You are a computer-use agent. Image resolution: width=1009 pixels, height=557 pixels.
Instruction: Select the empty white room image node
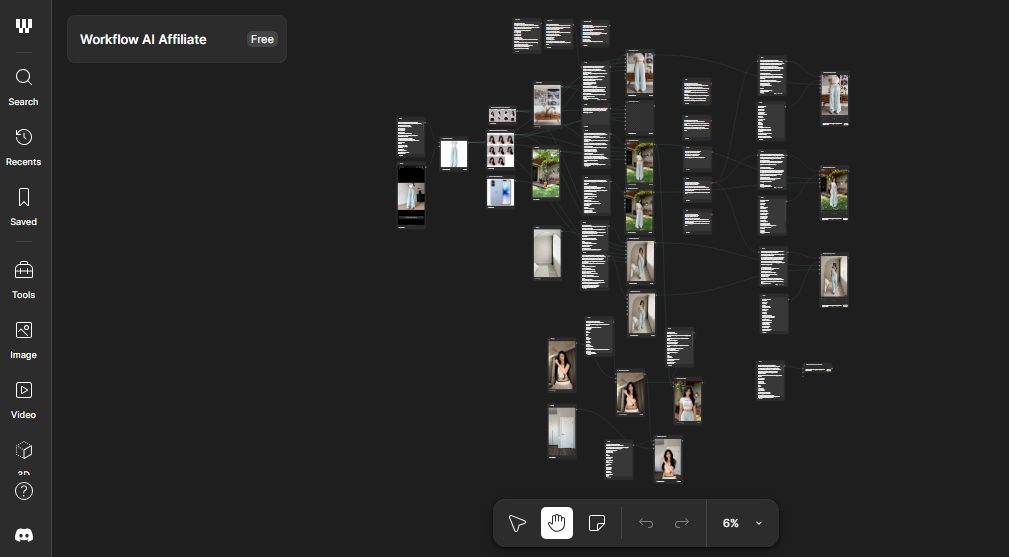[x=547, y=253]
